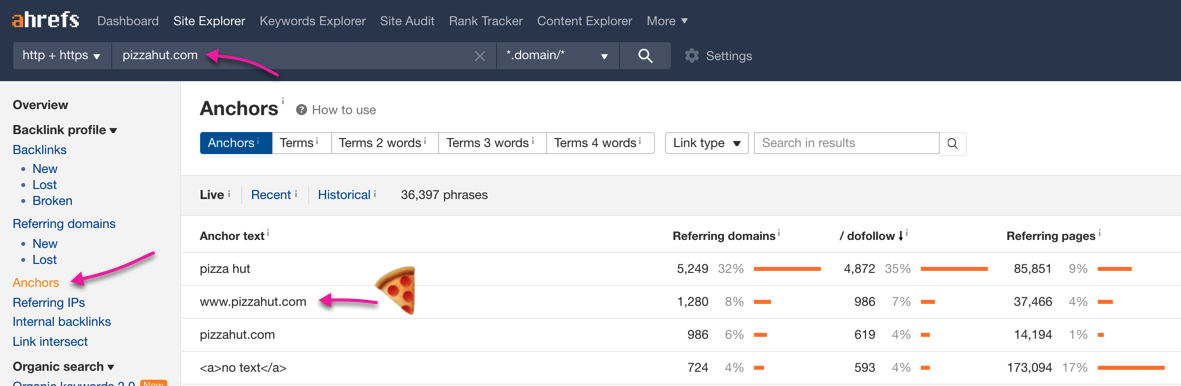
Task: Click the info icon beside Referring pages column
Action: pyautogui.click(x=1099, y=234)
